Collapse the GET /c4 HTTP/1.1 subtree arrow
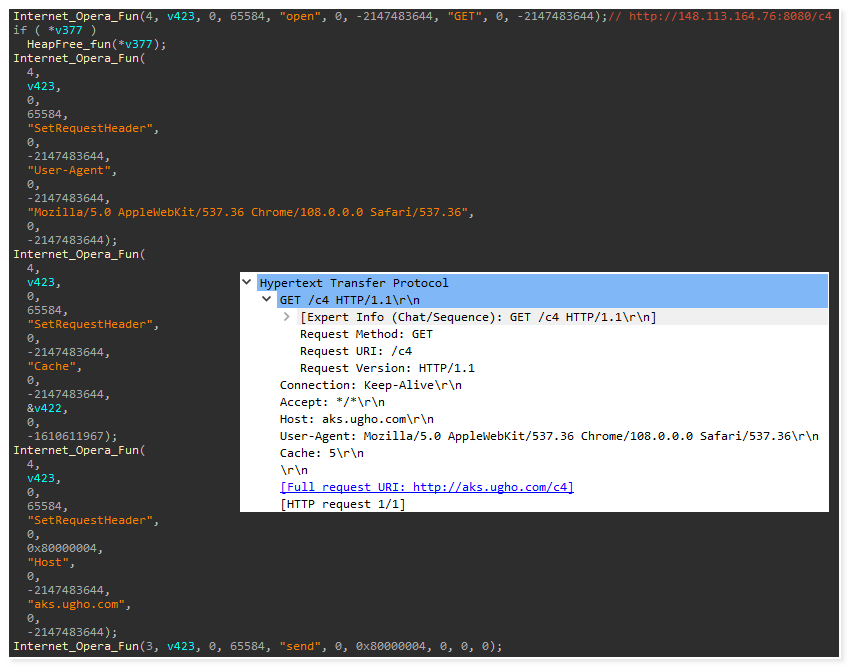The image size is (849, 667). tap(267, 300)
